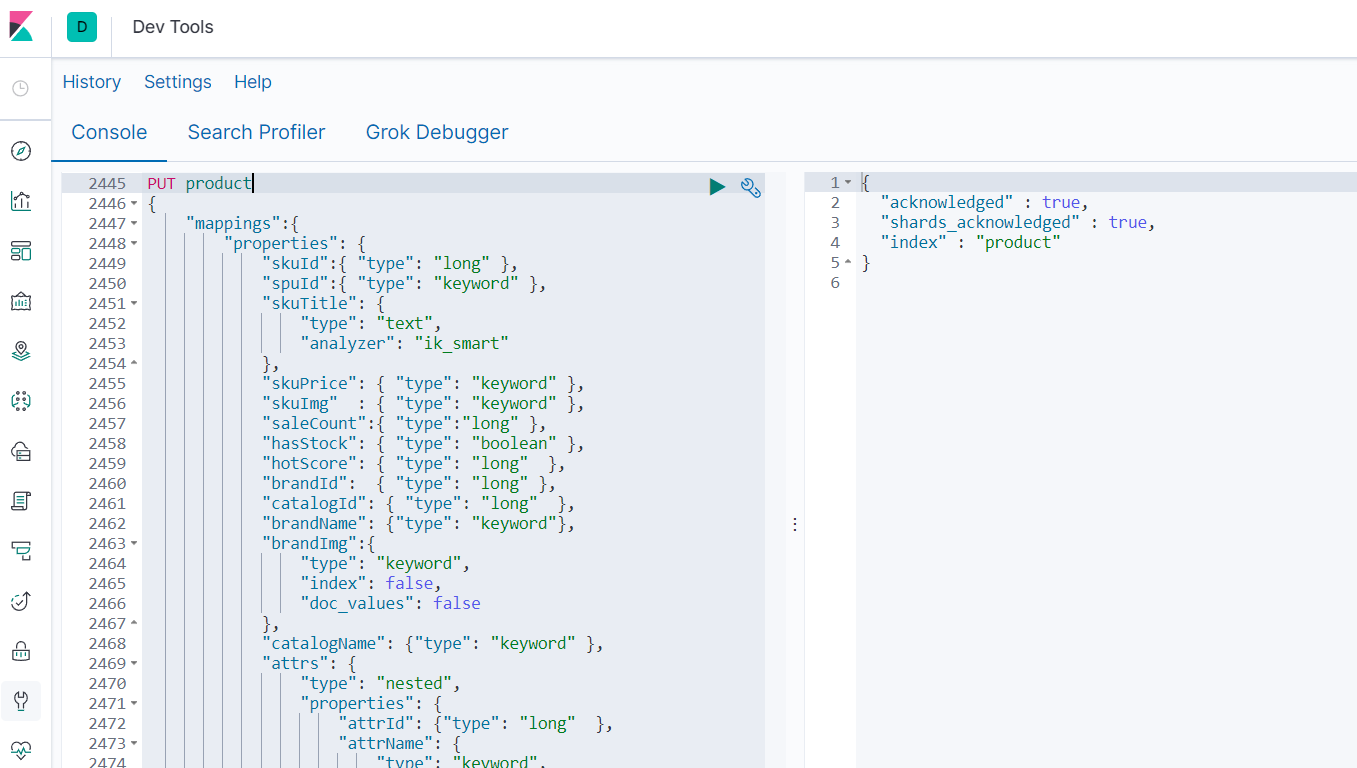Show recently viewed clock icon
1357x768 pixels.
(21, 89)
